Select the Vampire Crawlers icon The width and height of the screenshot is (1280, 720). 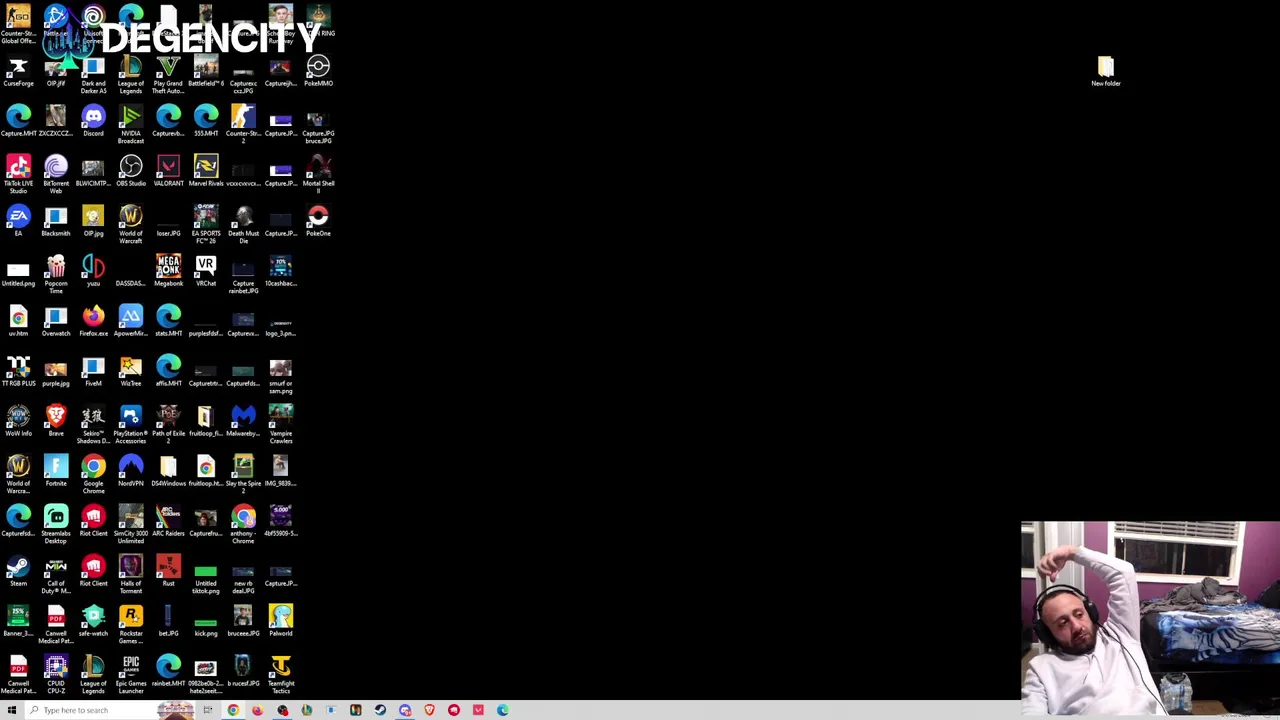[280, 424]
